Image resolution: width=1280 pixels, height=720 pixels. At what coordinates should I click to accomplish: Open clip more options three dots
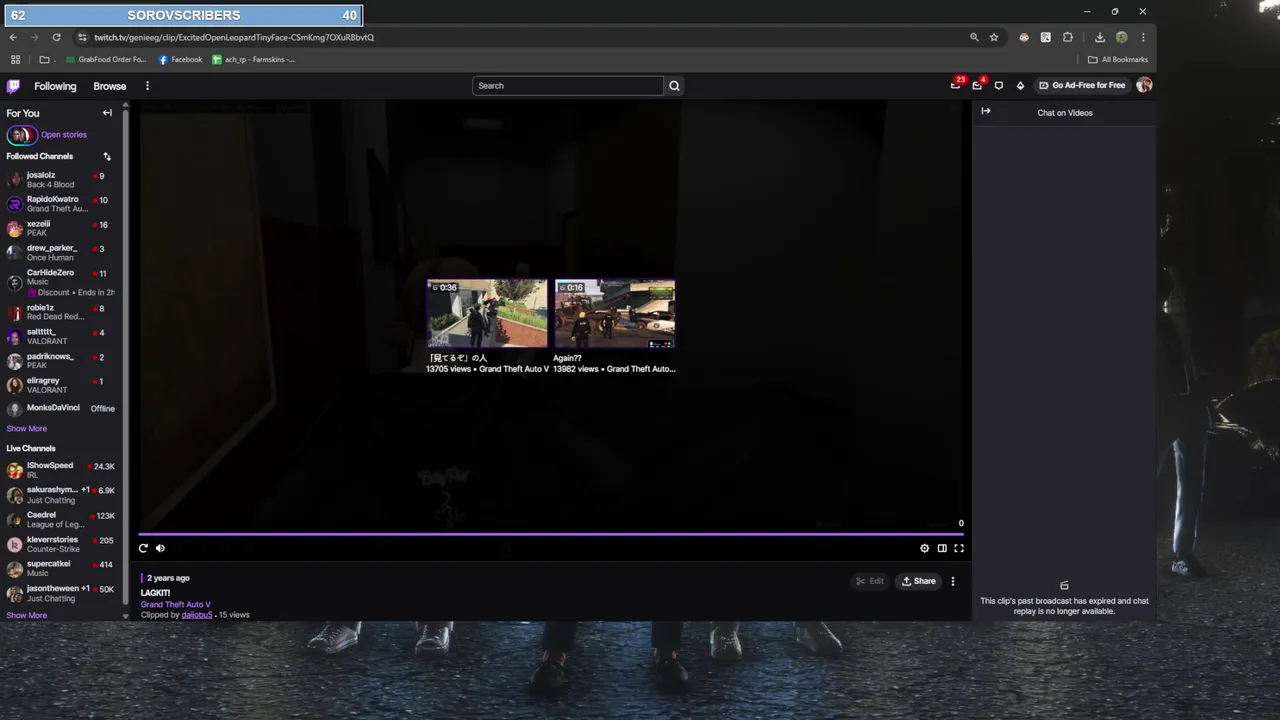(953, 581)
